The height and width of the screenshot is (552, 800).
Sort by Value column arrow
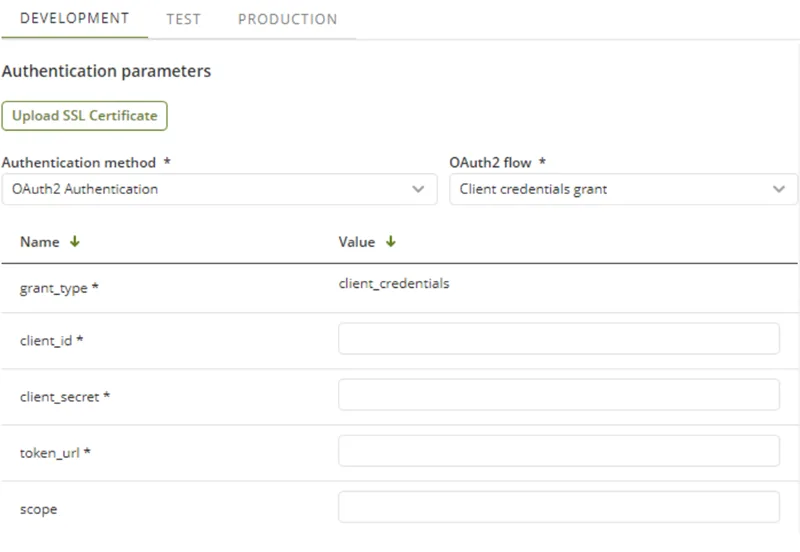coord(391,241)
